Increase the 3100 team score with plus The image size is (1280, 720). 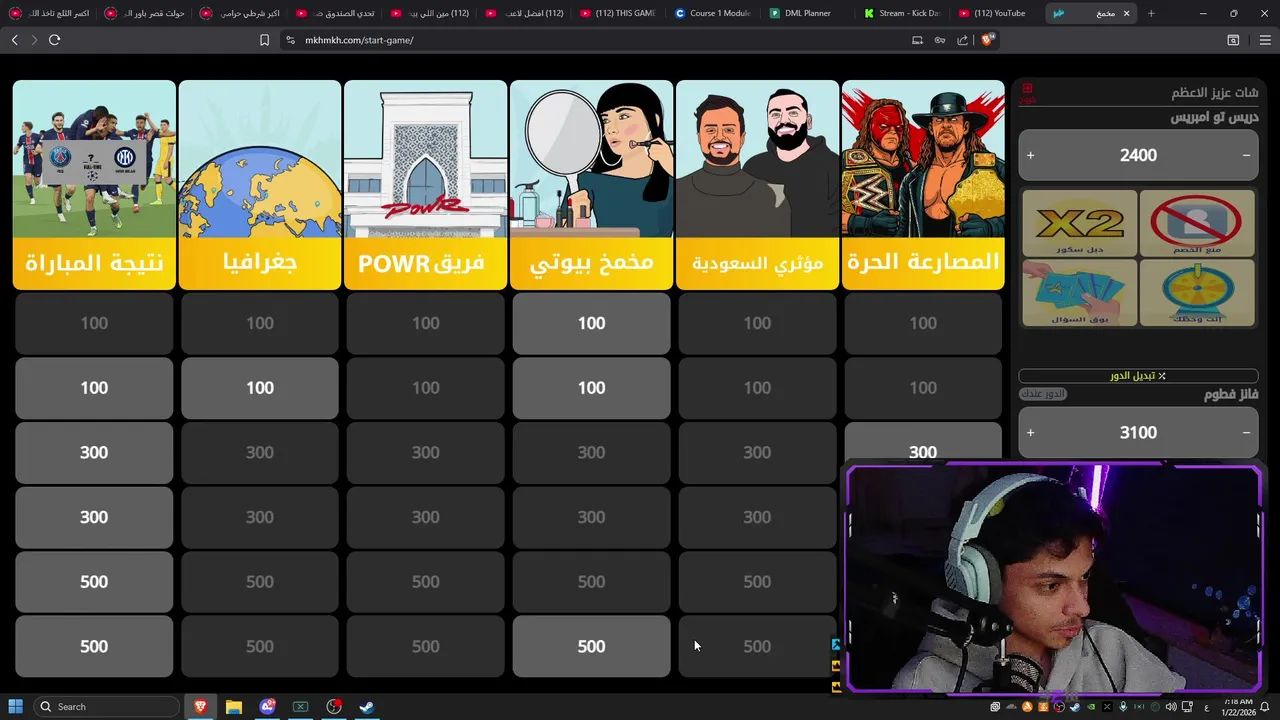[1030, 432]
